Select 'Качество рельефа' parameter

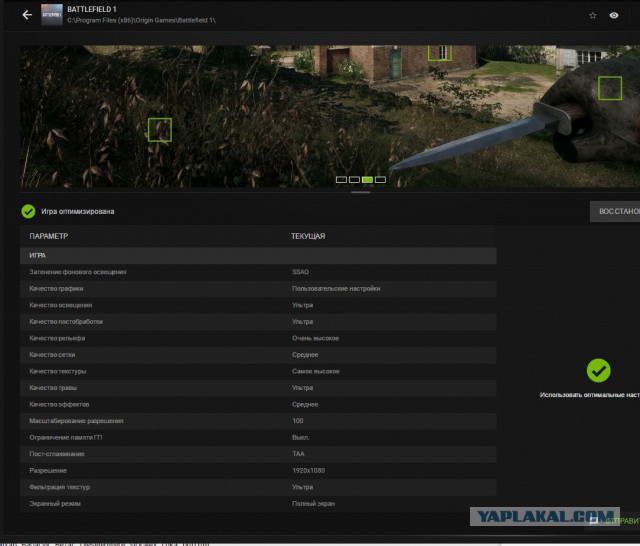tap(57, 338)
